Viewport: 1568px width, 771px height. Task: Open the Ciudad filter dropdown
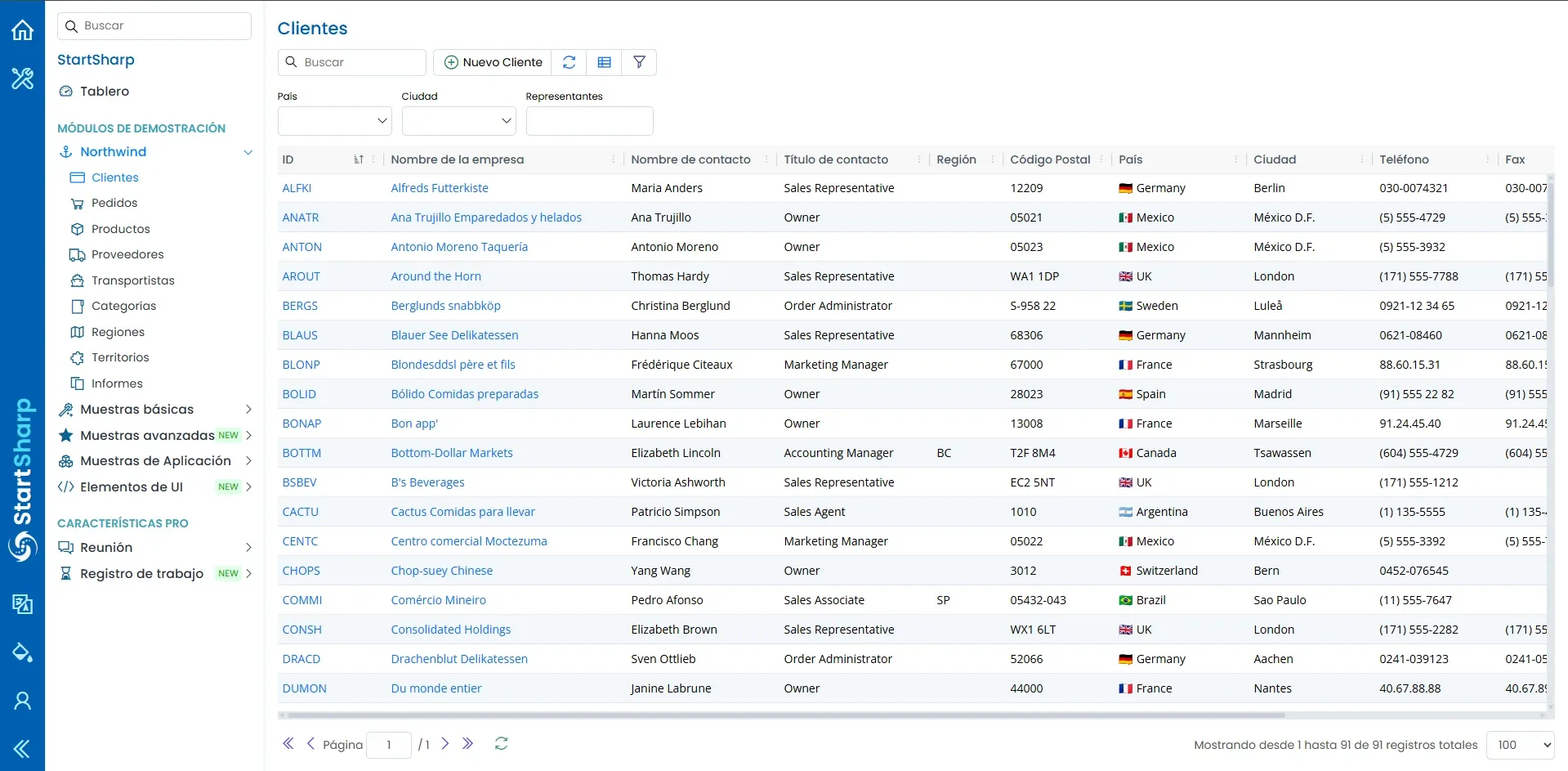[458, 121]
